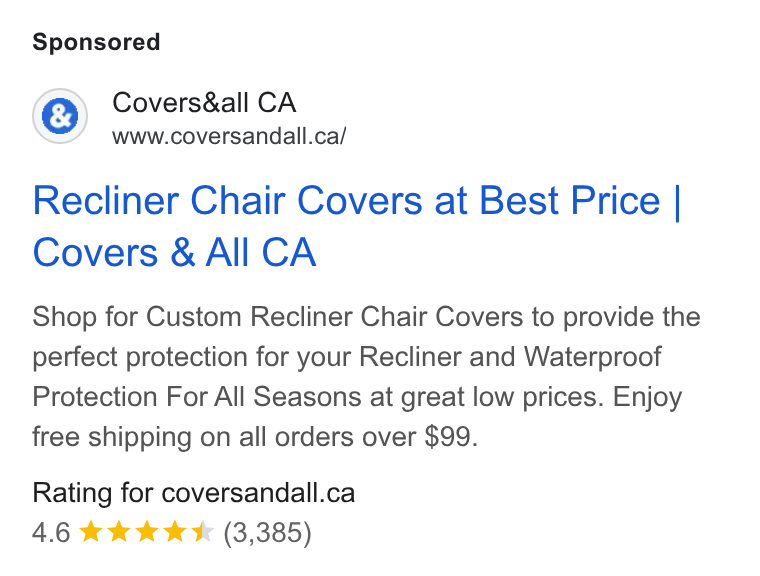Click the second gold rating star

119,532
